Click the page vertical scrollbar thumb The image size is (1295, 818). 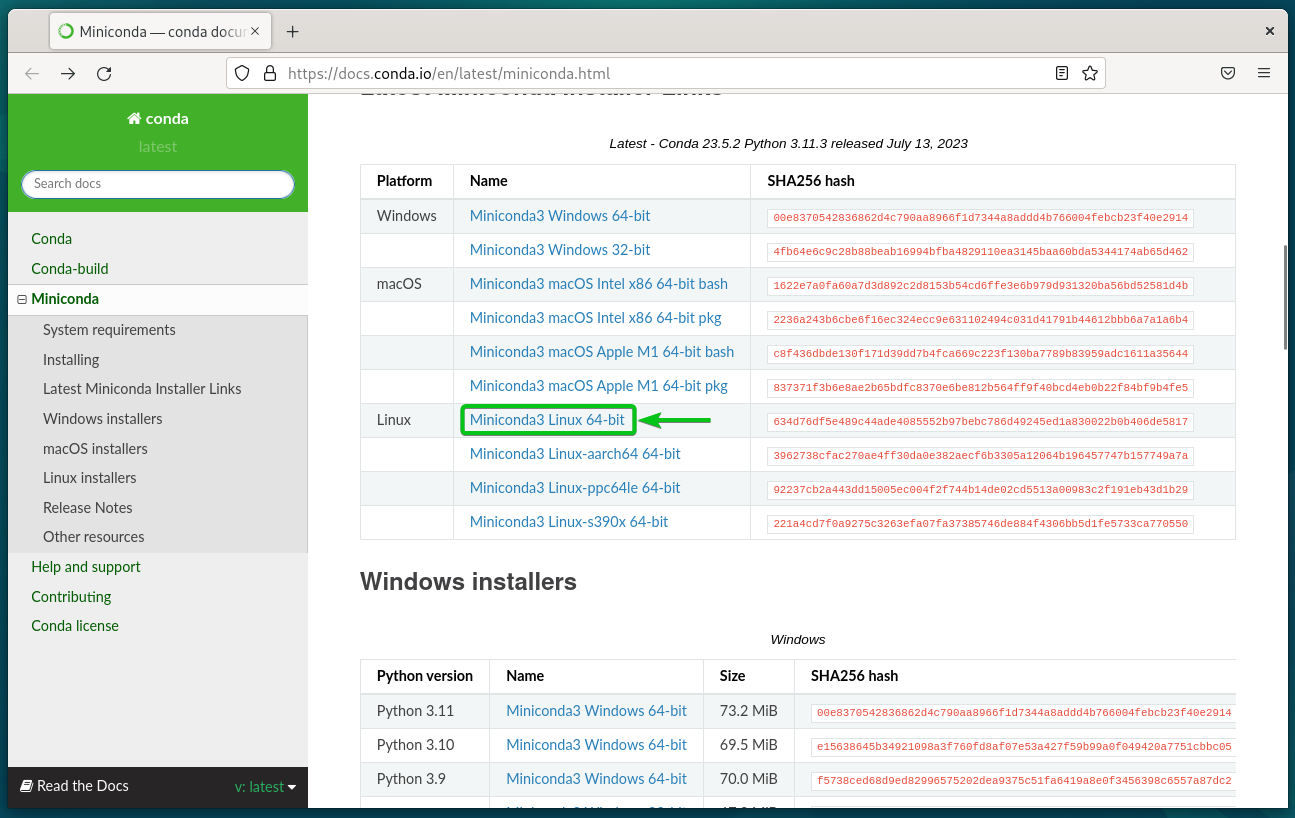[1286, 296]
